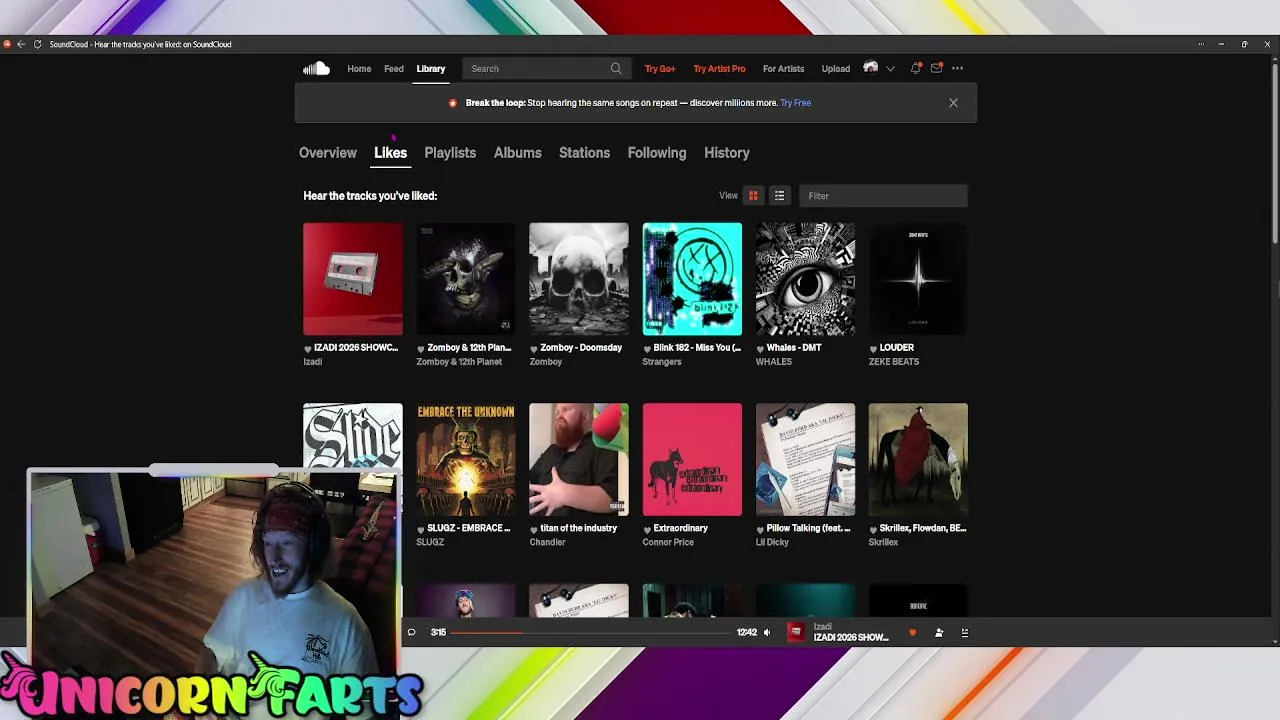Image resolution: width=1280 pixels, height=720 pixels.
Task: Open the Zomboy - Doomsday skull cover art
Action: click(x=579, y=279)
